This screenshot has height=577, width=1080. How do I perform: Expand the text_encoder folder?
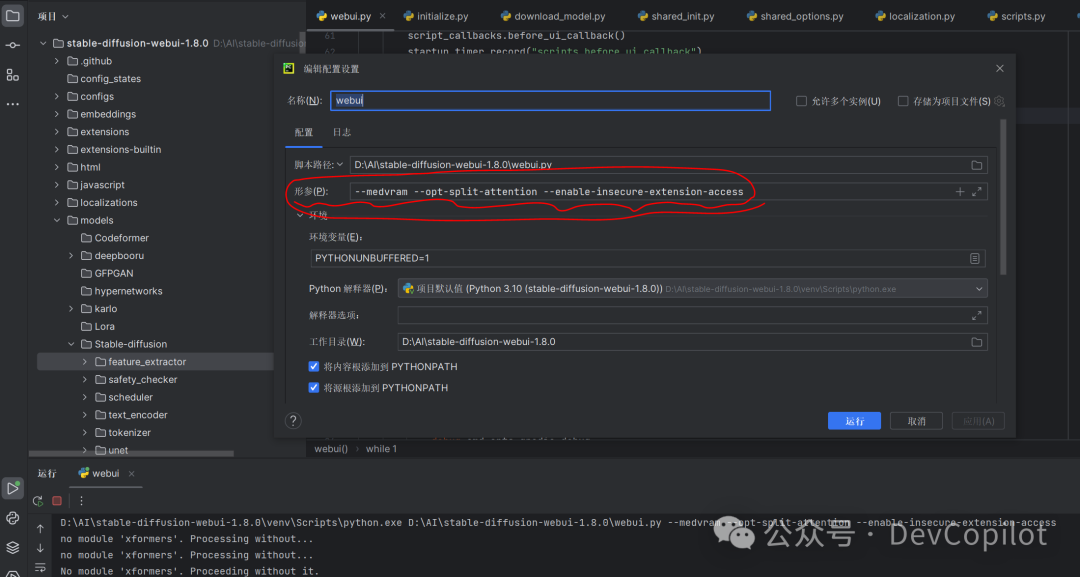pos(85,415)
